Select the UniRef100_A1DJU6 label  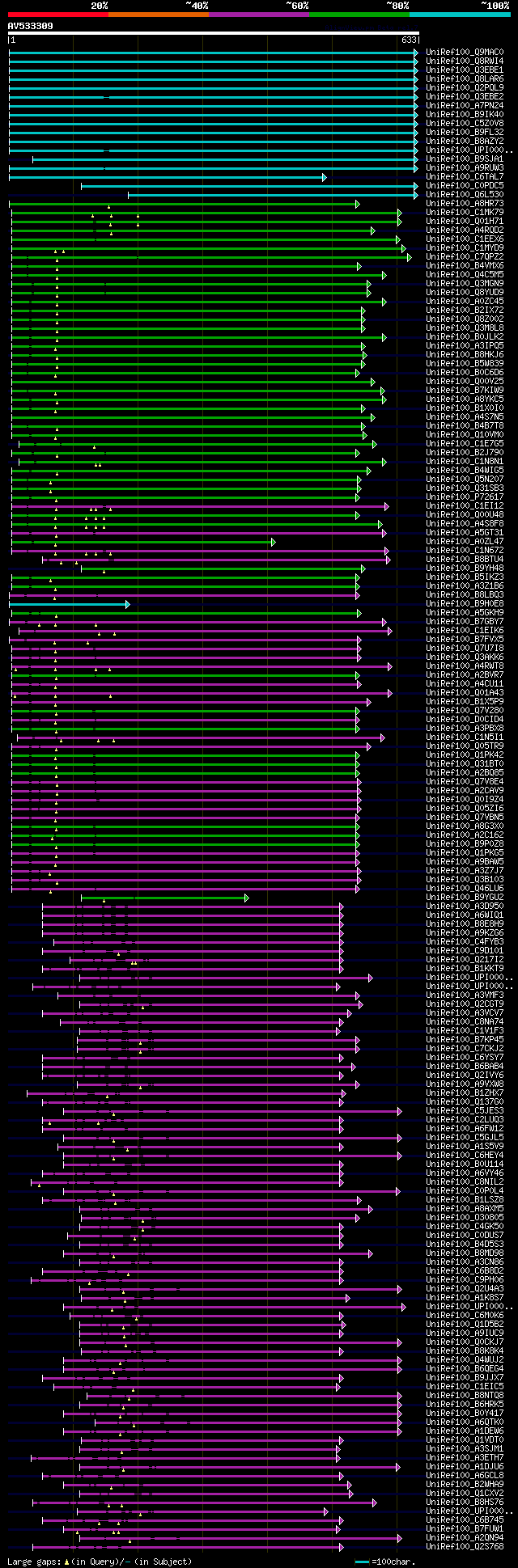pyautogui.click(x=465, y=1467)
